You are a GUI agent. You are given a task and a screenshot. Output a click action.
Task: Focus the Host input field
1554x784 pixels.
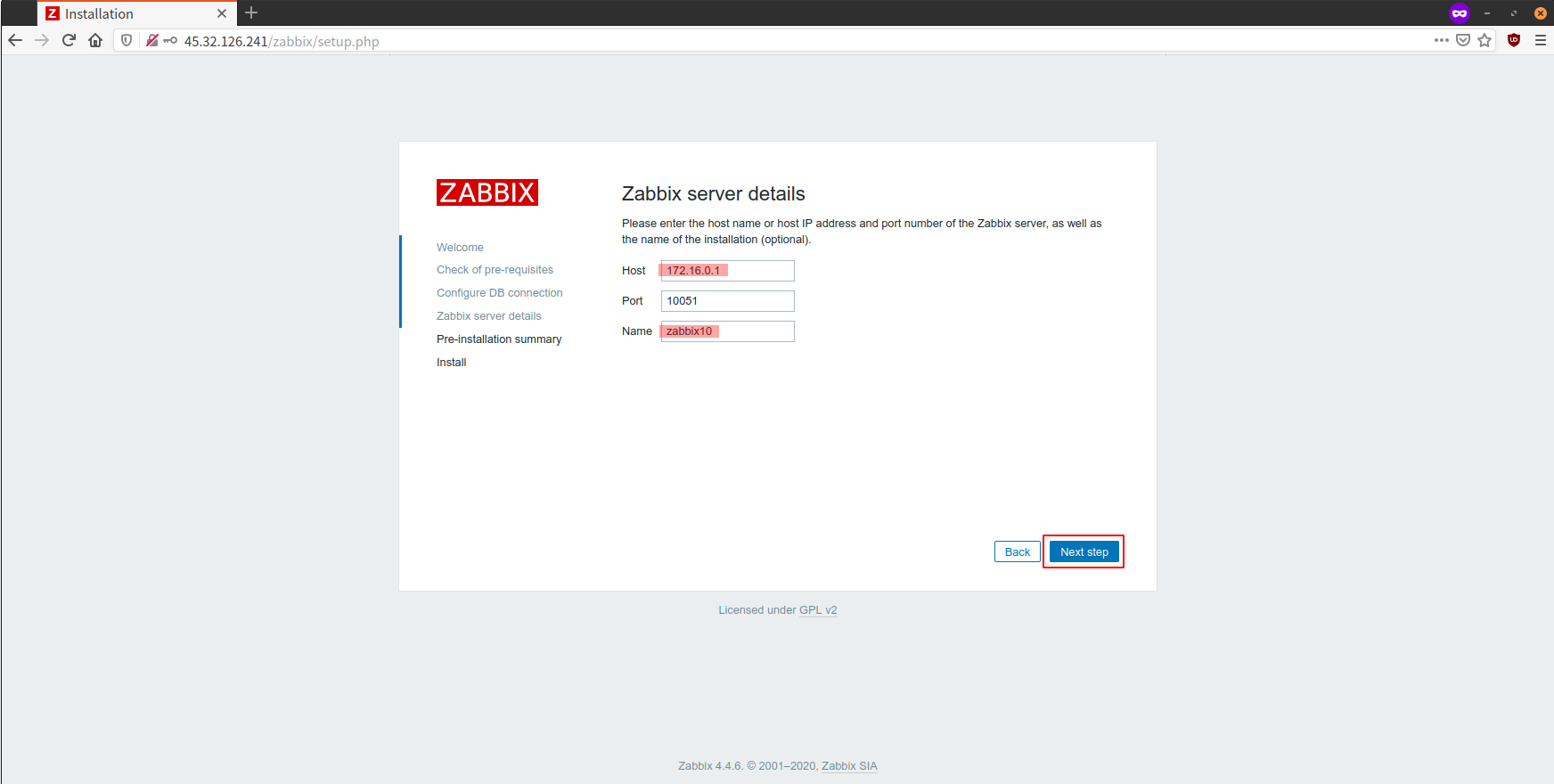(727, 271)
